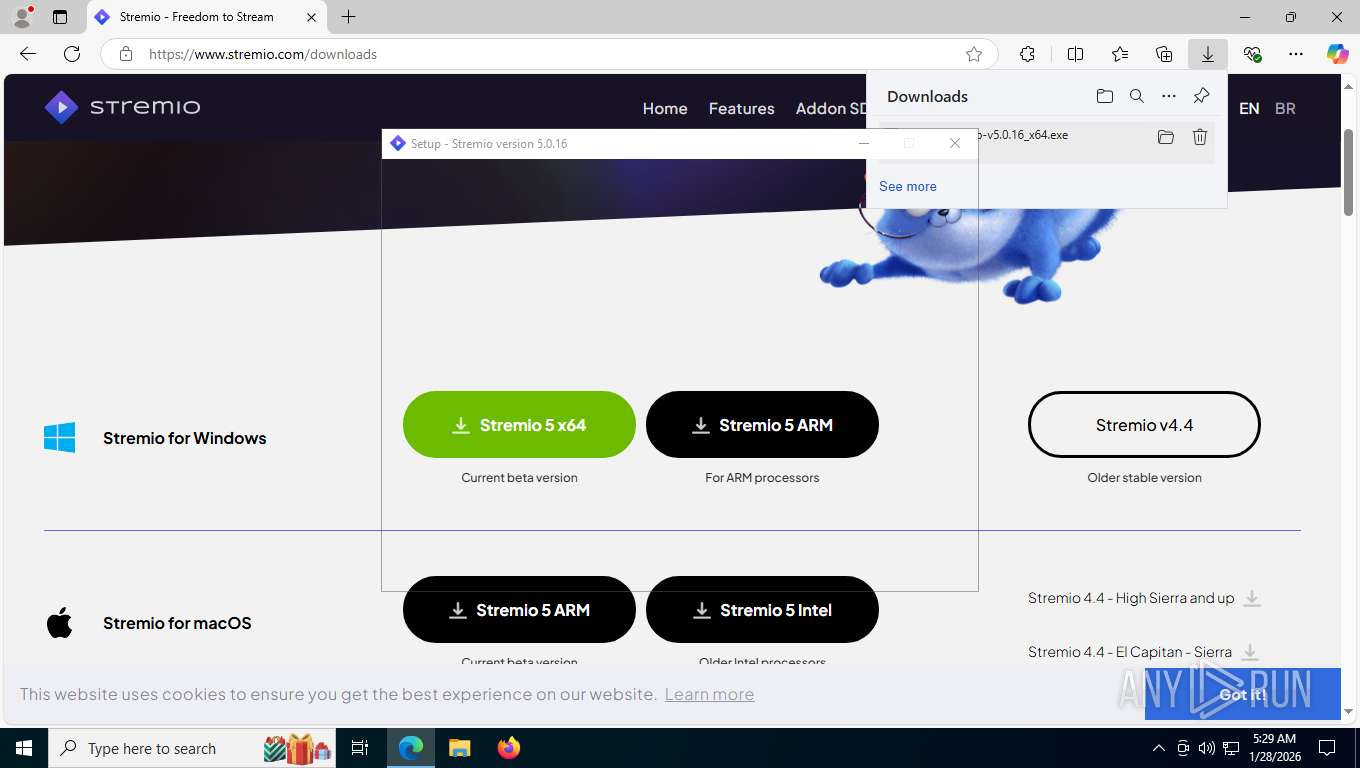This screenshot has width=1360, height=768.
Task: Open the volume speaker tray icon
Action: (x=1206, y=748)
